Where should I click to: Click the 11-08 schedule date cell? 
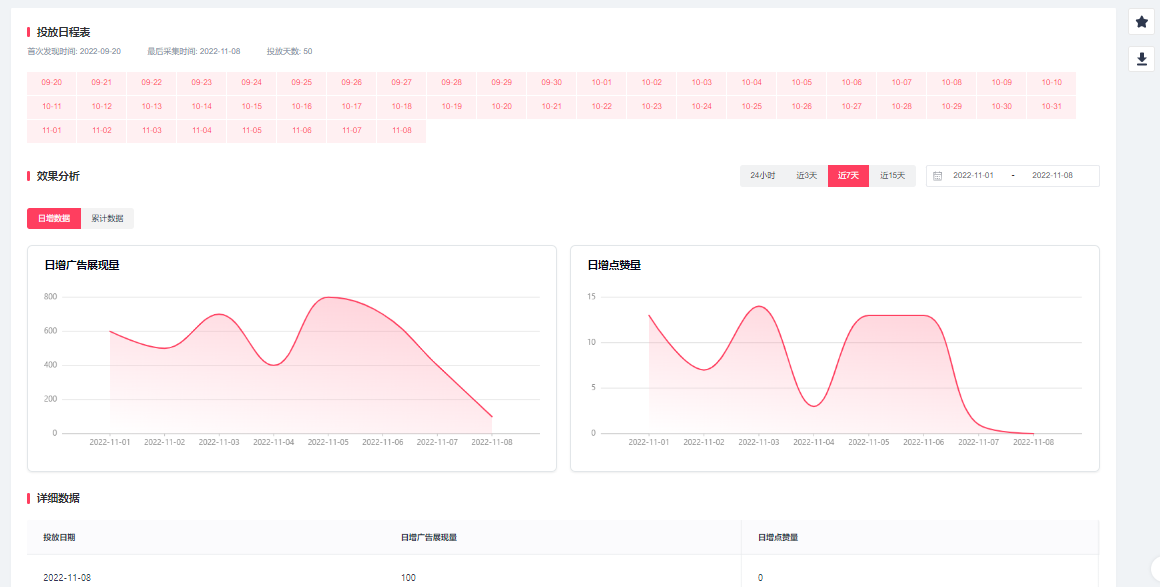pyautogui.click(x=401, y=131)
